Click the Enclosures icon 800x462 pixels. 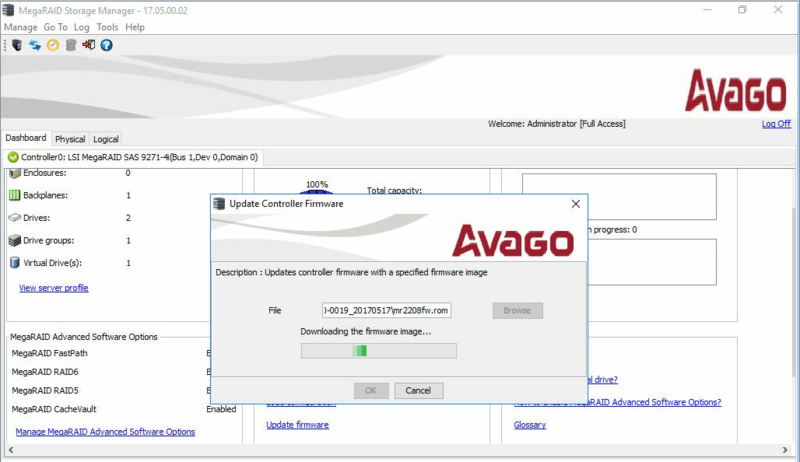click(x=15, y=173)
